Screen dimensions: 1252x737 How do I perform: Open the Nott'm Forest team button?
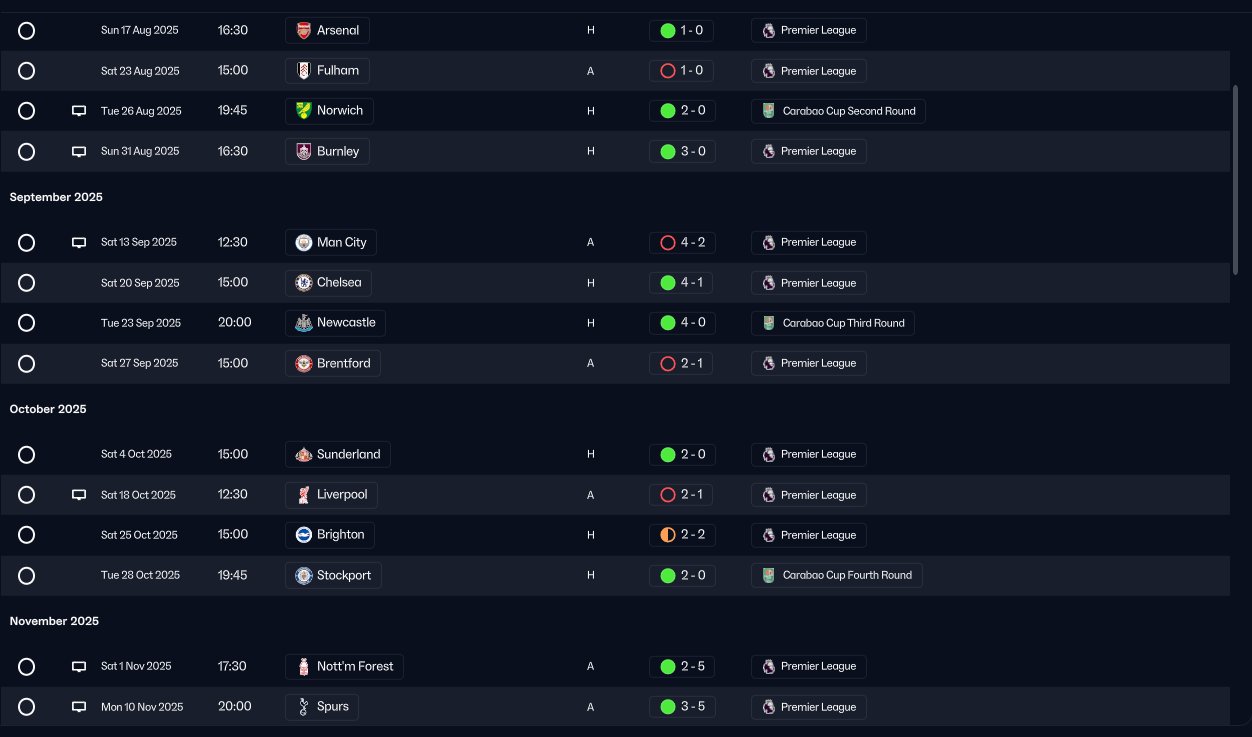coord(344,666)
